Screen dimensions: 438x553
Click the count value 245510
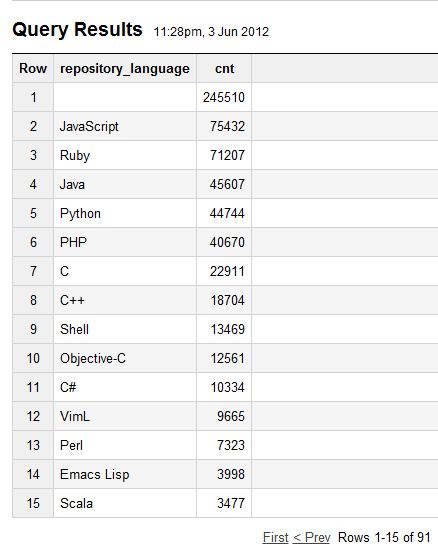pos(224,97)
